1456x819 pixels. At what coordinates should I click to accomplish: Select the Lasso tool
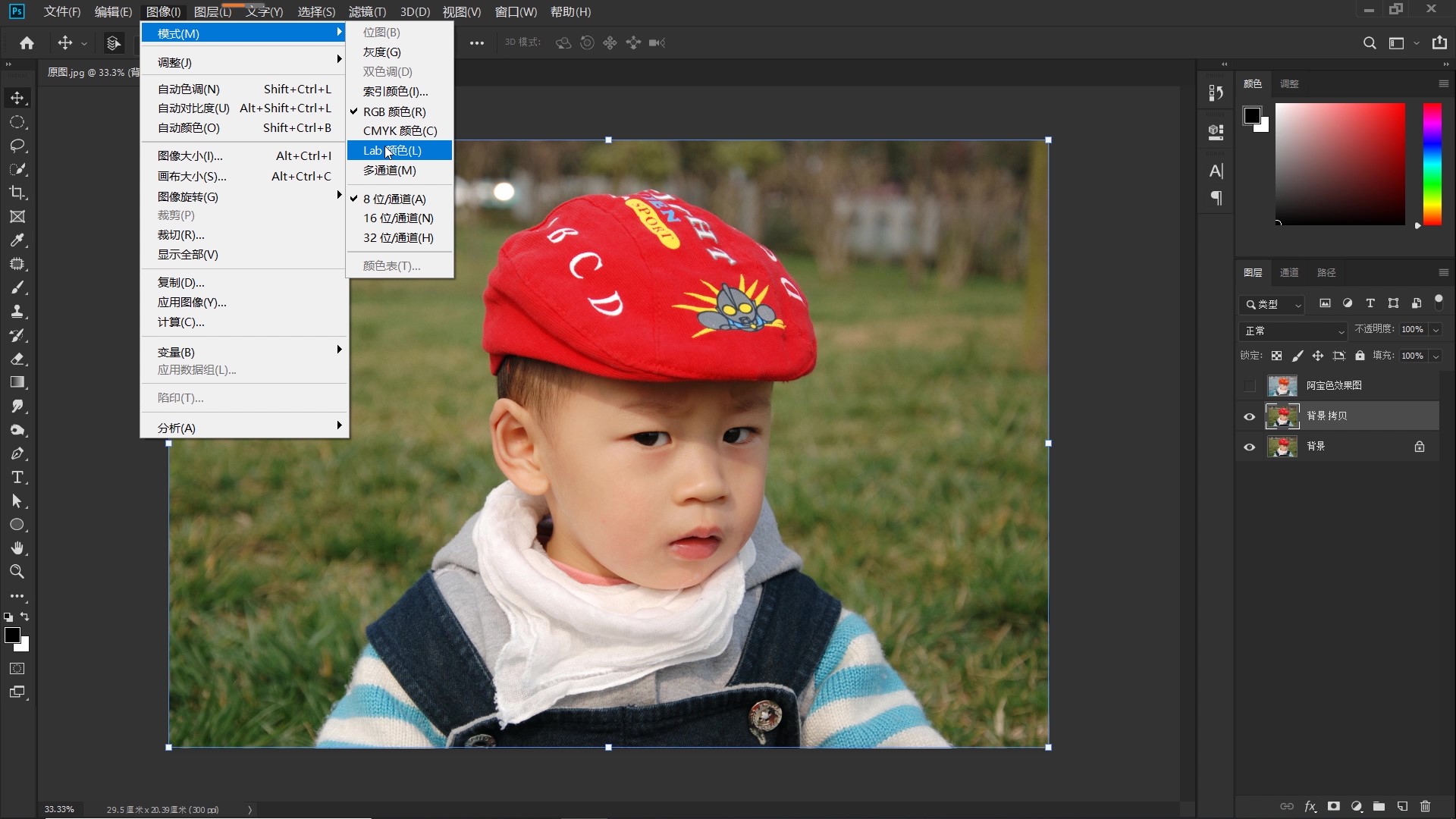pos(17,146)
